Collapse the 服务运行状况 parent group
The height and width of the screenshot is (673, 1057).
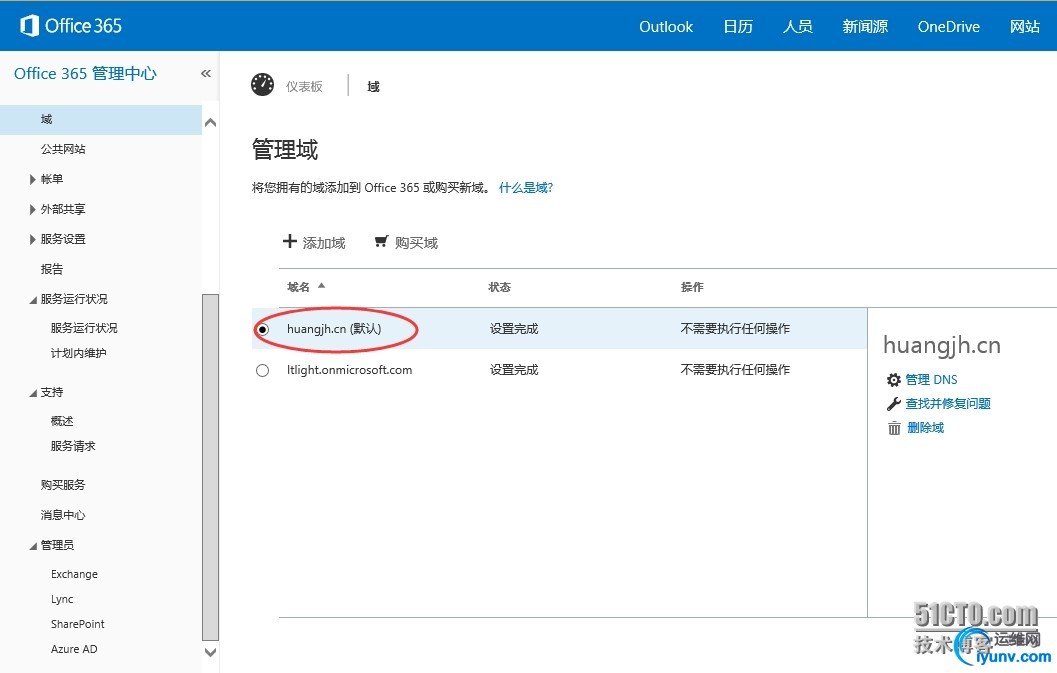(x=33, y=299)
